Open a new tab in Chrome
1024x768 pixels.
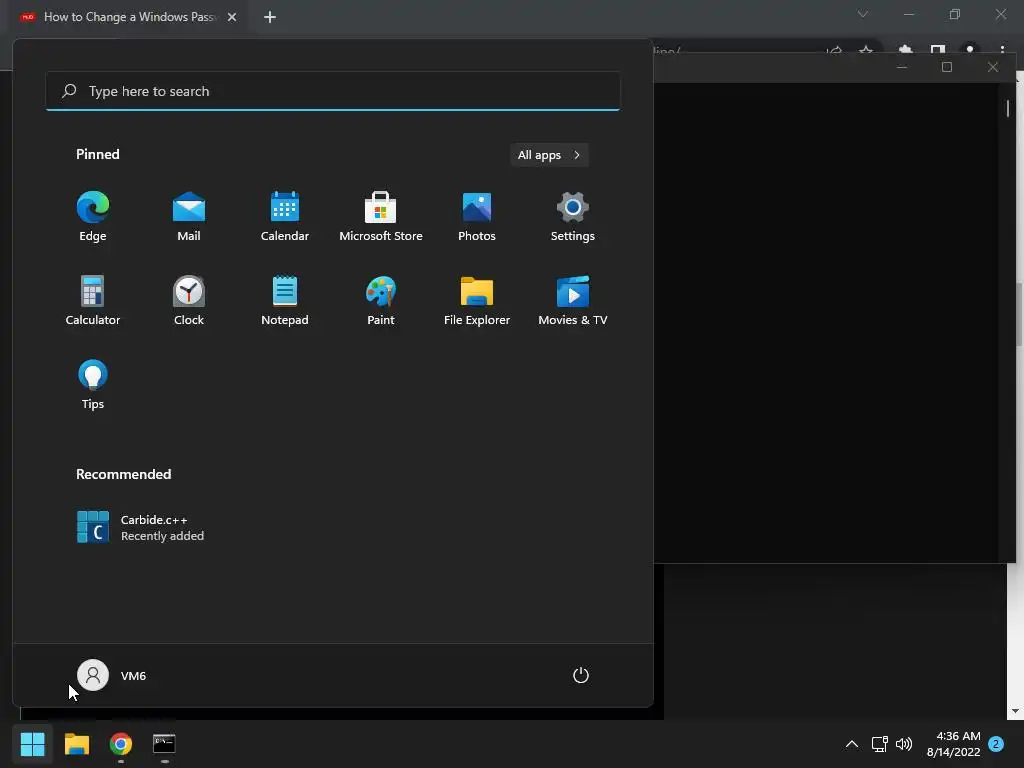click(270, 17)
